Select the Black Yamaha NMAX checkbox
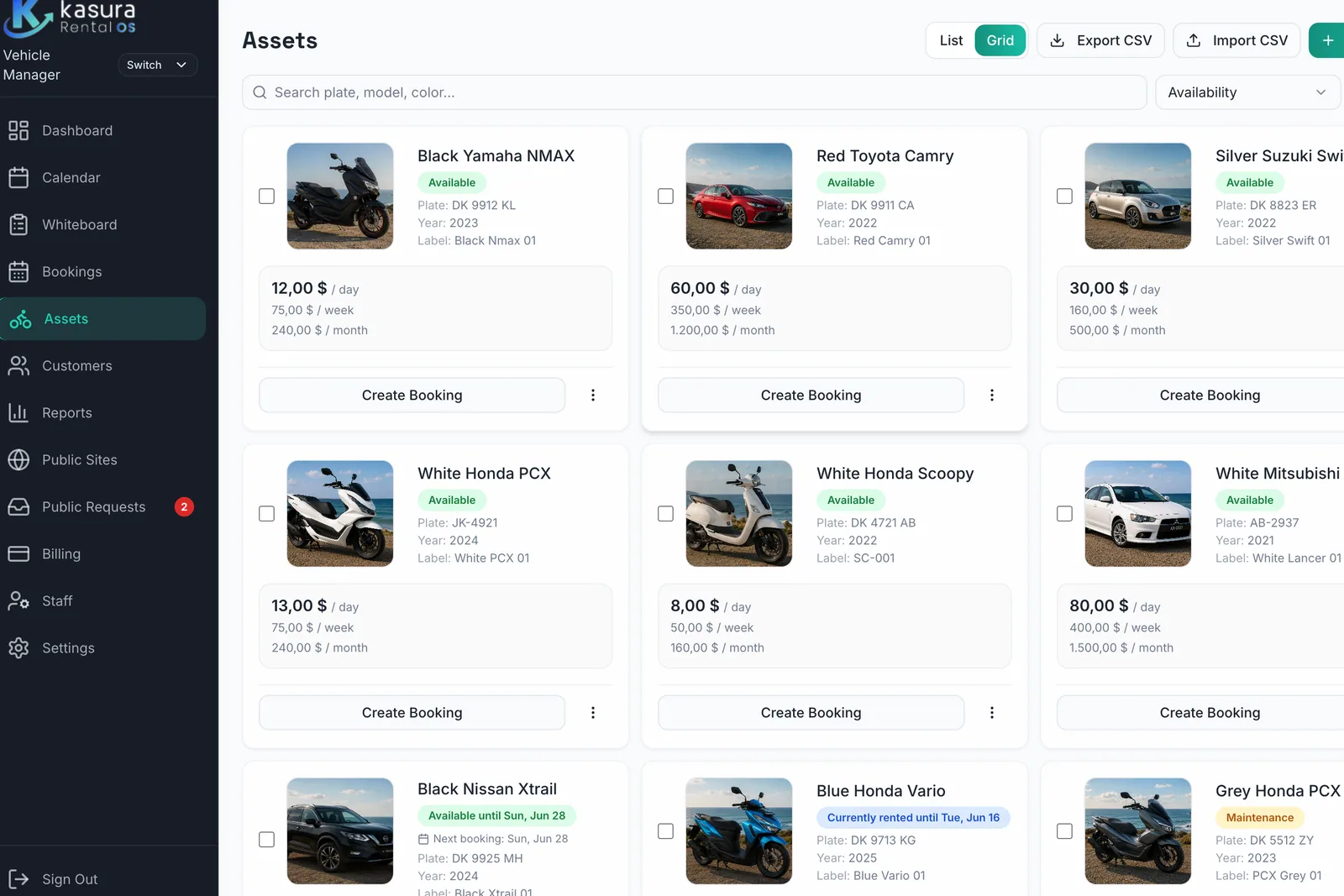 pos(267,196)
